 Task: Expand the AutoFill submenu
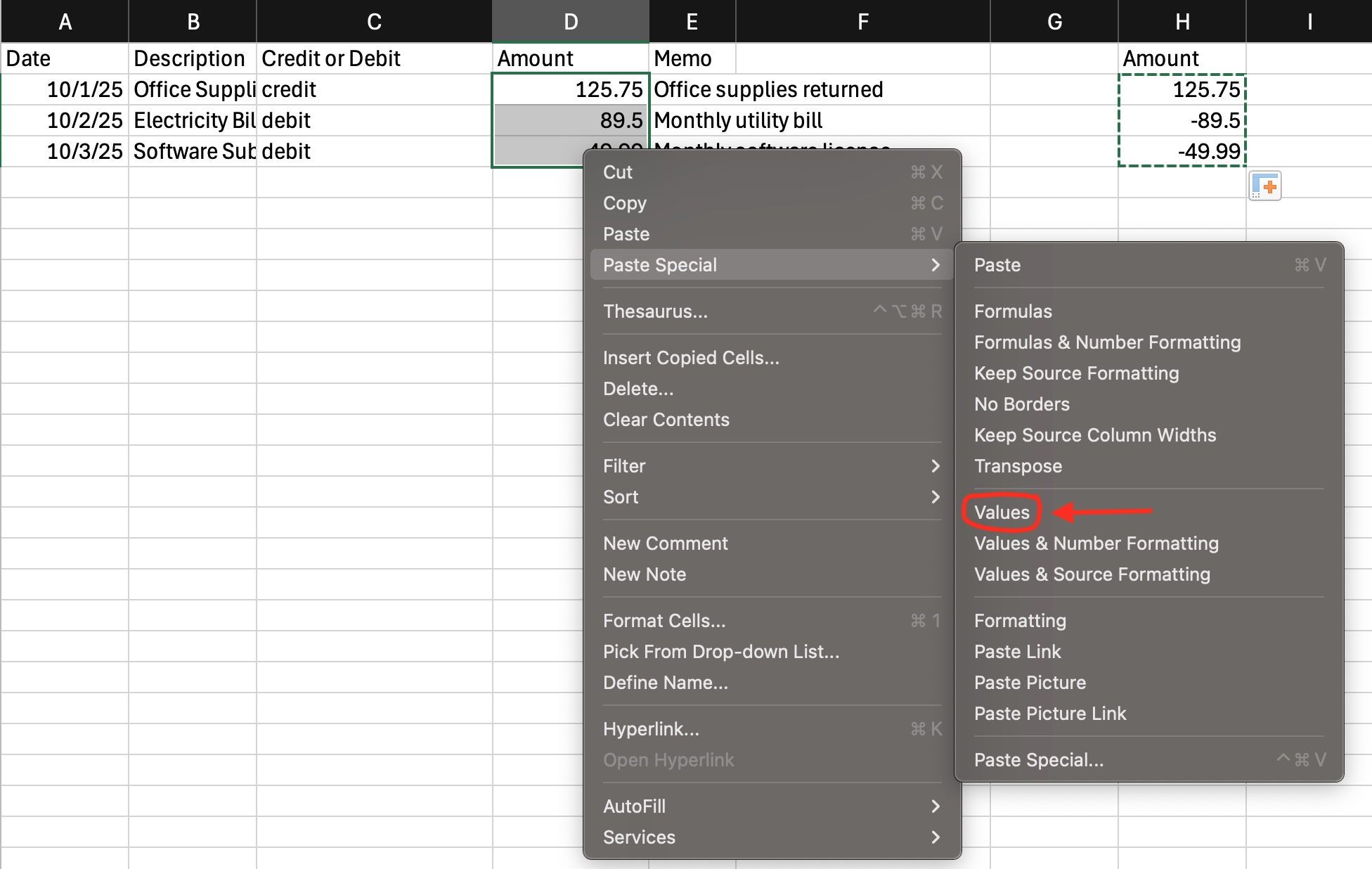[772, 806]
